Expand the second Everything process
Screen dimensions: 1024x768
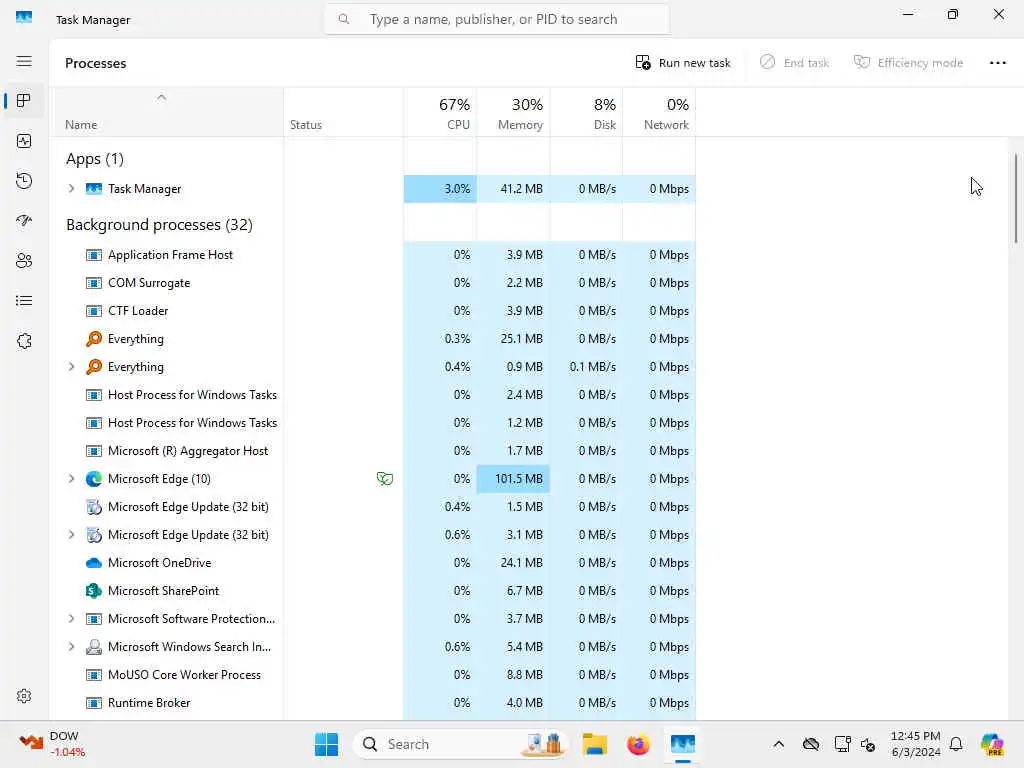[71, 367]
